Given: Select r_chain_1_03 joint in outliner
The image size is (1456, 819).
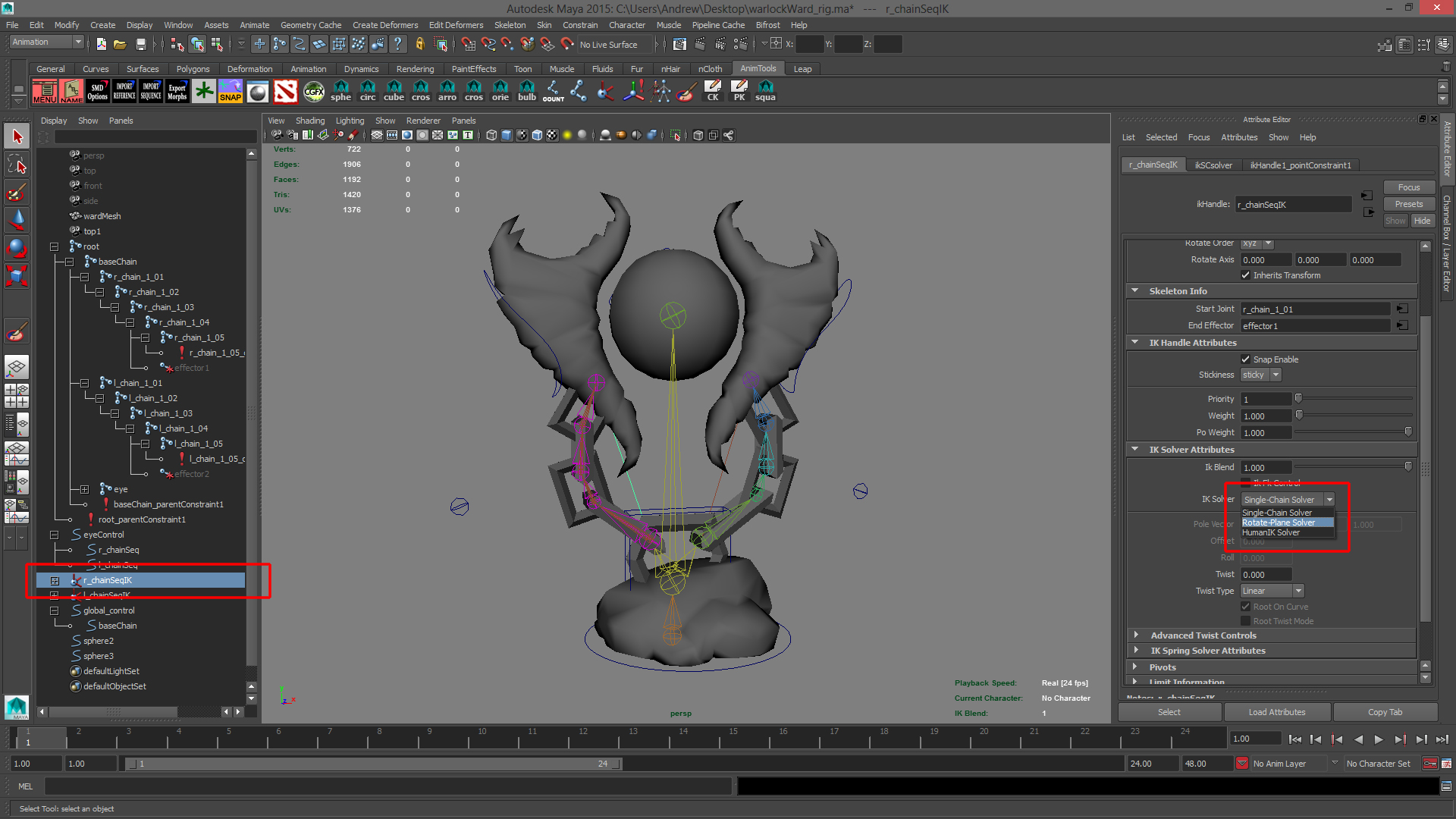Looking at the screenshot, I should 168,307.
